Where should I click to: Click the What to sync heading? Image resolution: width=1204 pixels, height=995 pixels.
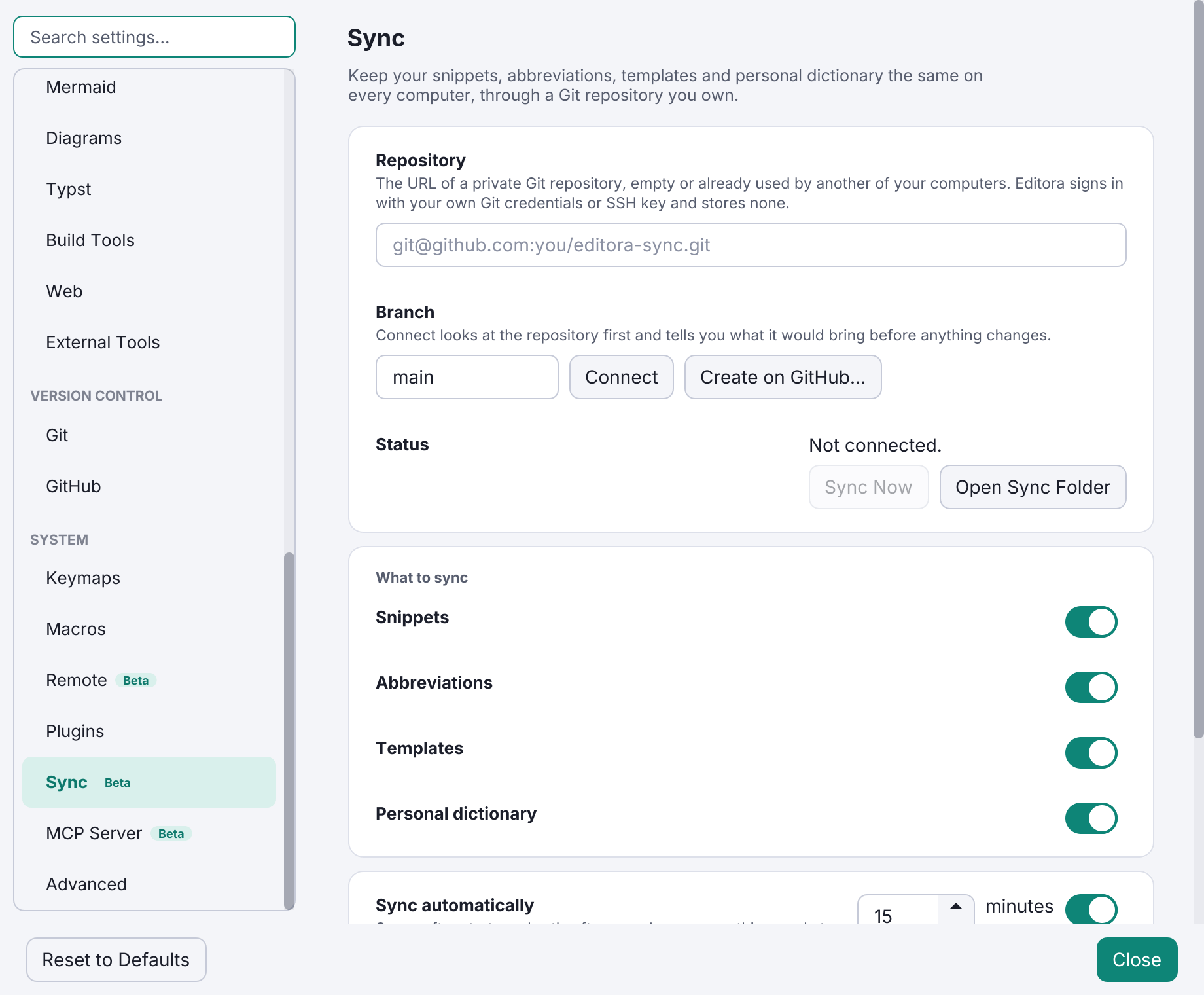click(x=421, y=577)
